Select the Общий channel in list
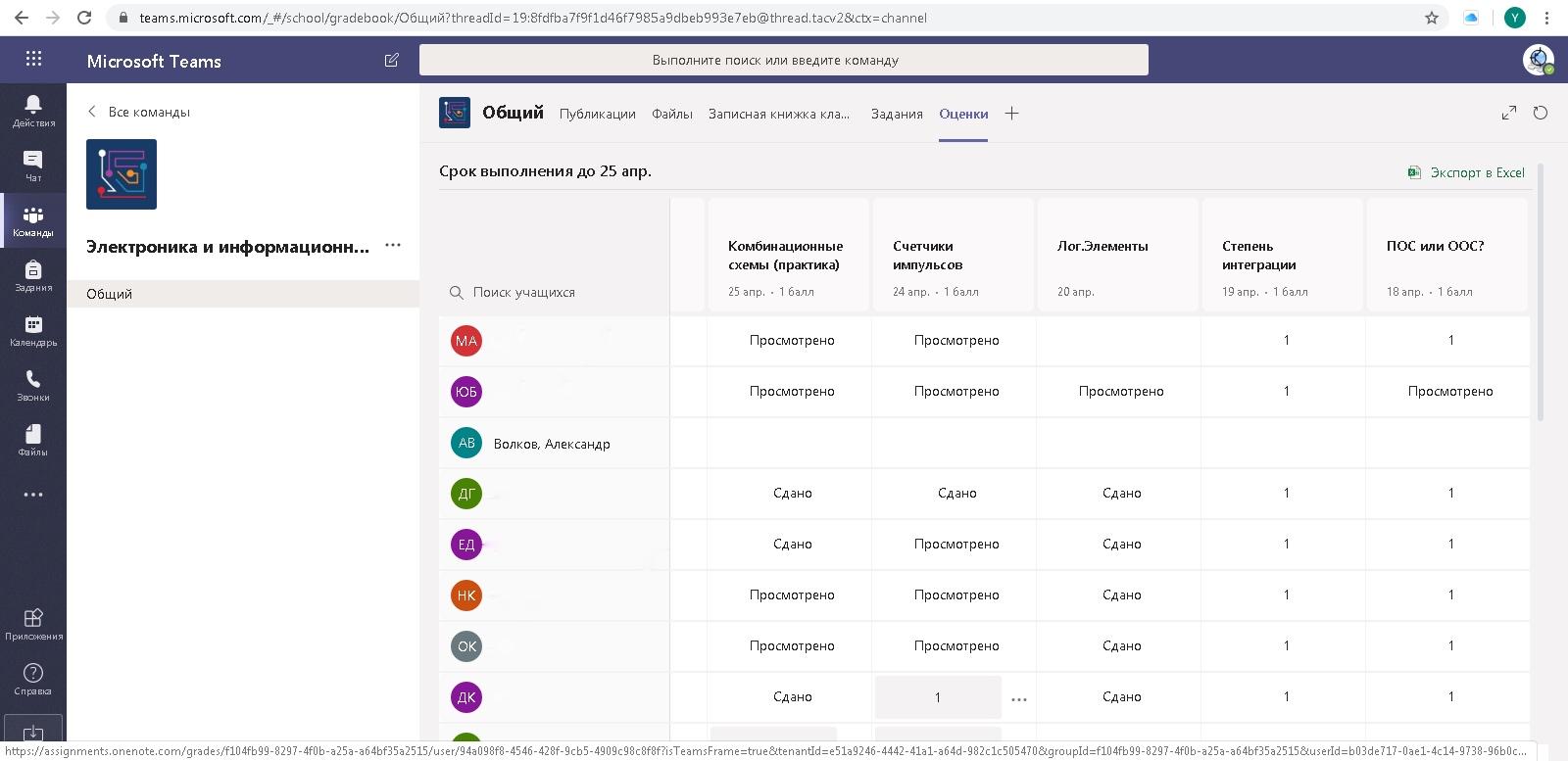Image resolution: width=1568 pixels, height=761 pixels. point(109,294)
